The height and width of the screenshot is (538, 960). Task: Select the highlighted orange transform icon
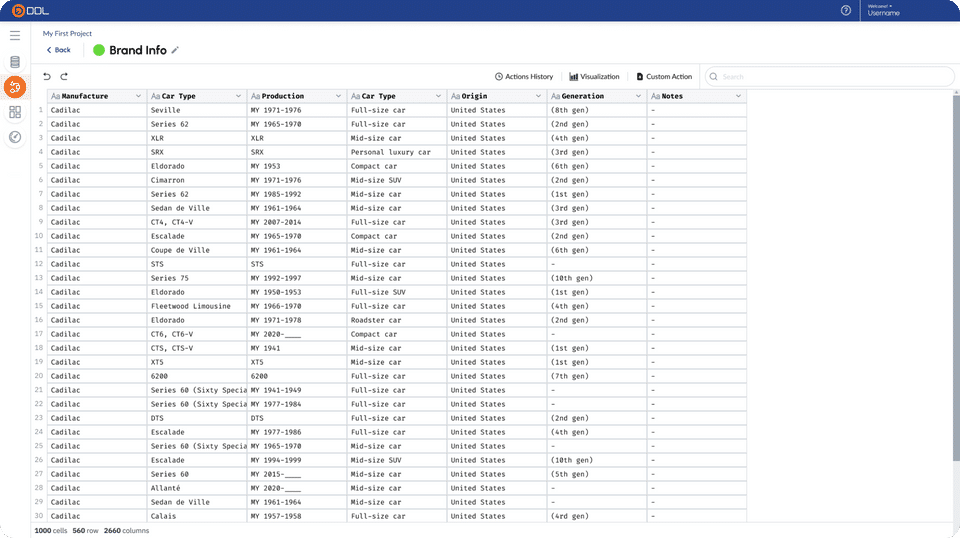[x=15, y=87]
